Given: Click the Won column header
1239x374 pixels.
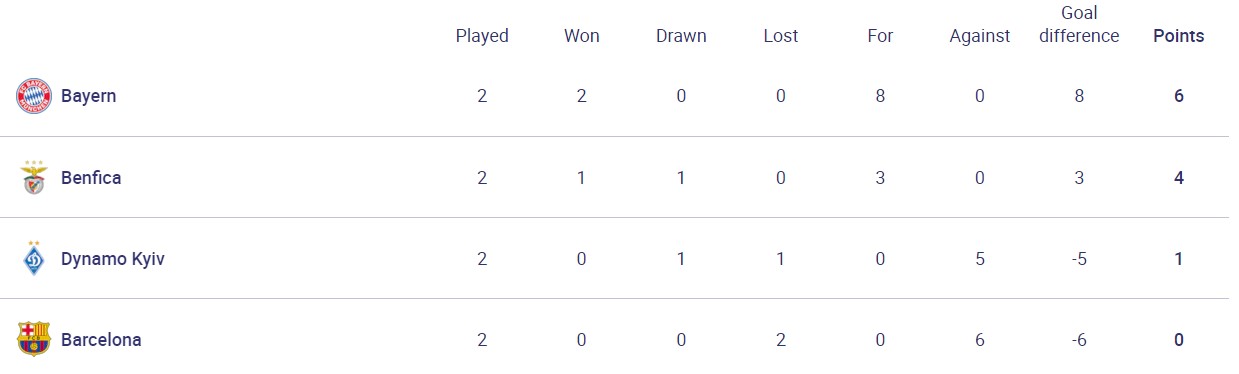Looking at the screenshot, I should pos(582,36).
